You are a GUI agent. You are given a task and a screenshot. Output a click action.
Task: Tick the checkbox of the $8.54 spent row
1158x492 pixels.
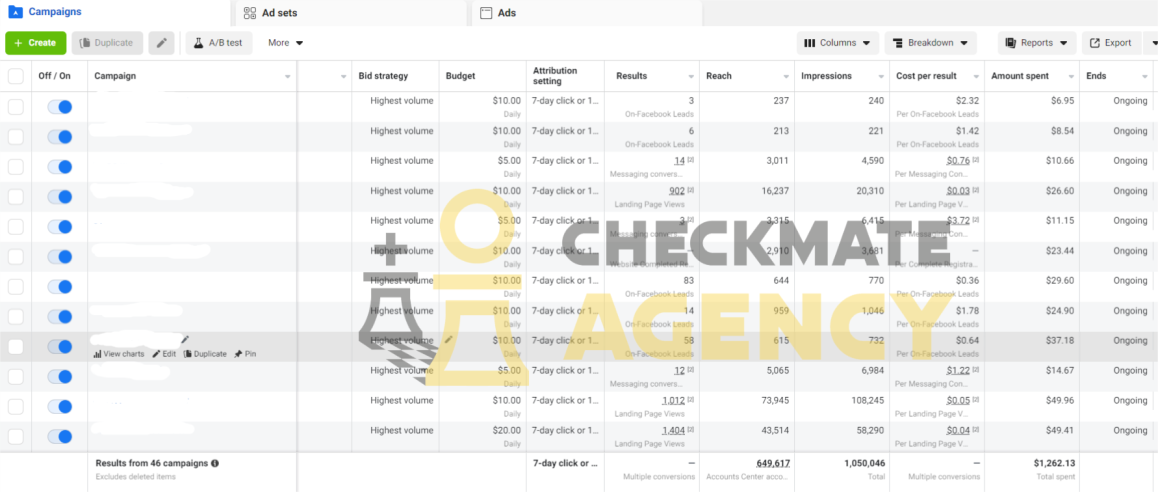point(16,137)
